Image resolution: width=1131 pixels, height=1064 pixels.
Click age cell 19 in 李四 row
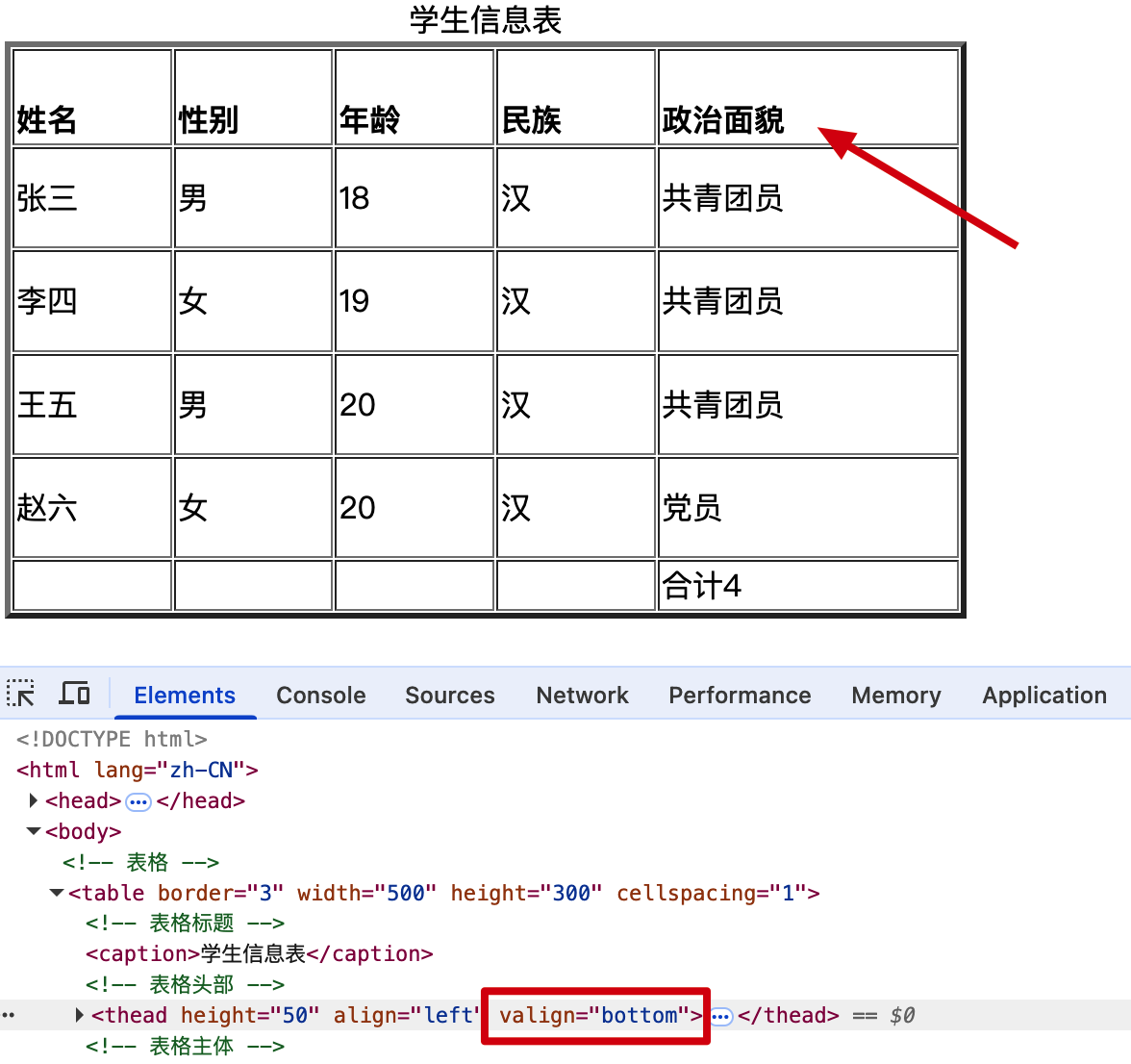pos(415,301)
